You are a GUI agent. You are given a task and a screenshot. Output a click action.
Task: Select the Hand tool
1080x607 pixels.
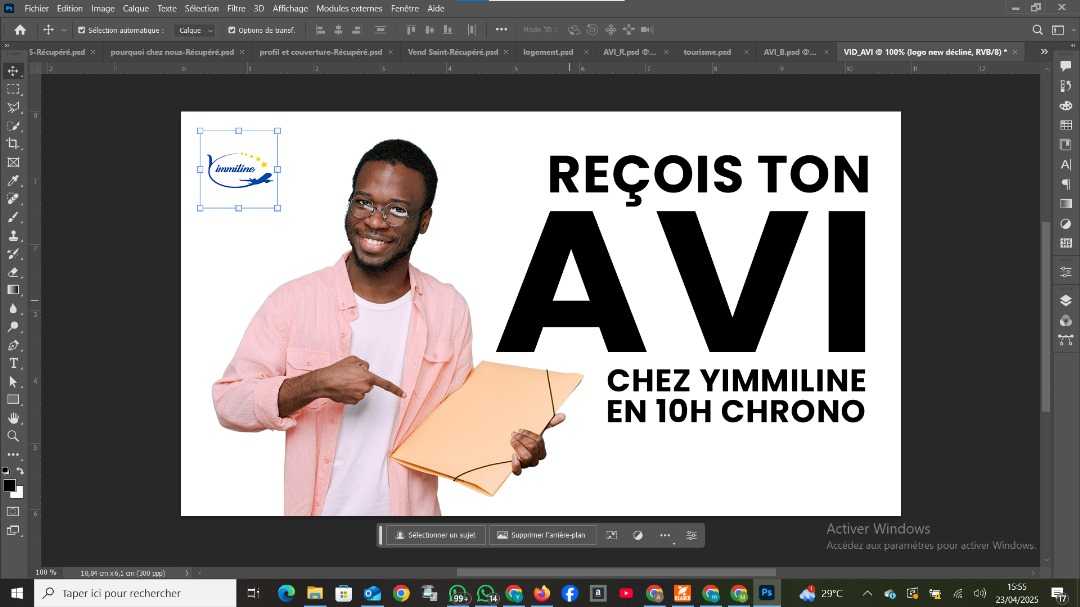pyautogui.click(x=13, y=418)
